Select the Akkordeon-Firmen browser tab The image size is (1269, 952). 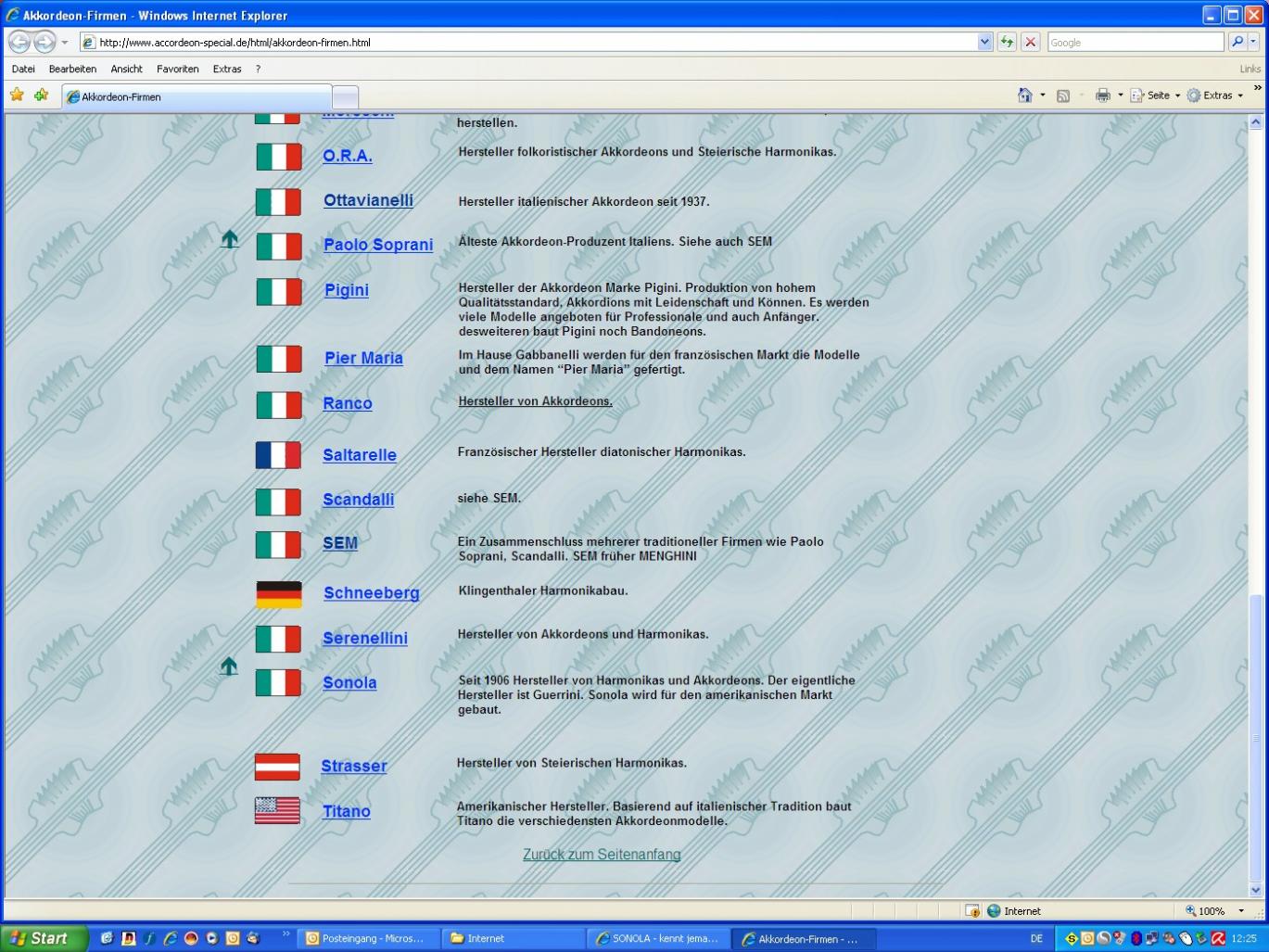pos(197,96)
